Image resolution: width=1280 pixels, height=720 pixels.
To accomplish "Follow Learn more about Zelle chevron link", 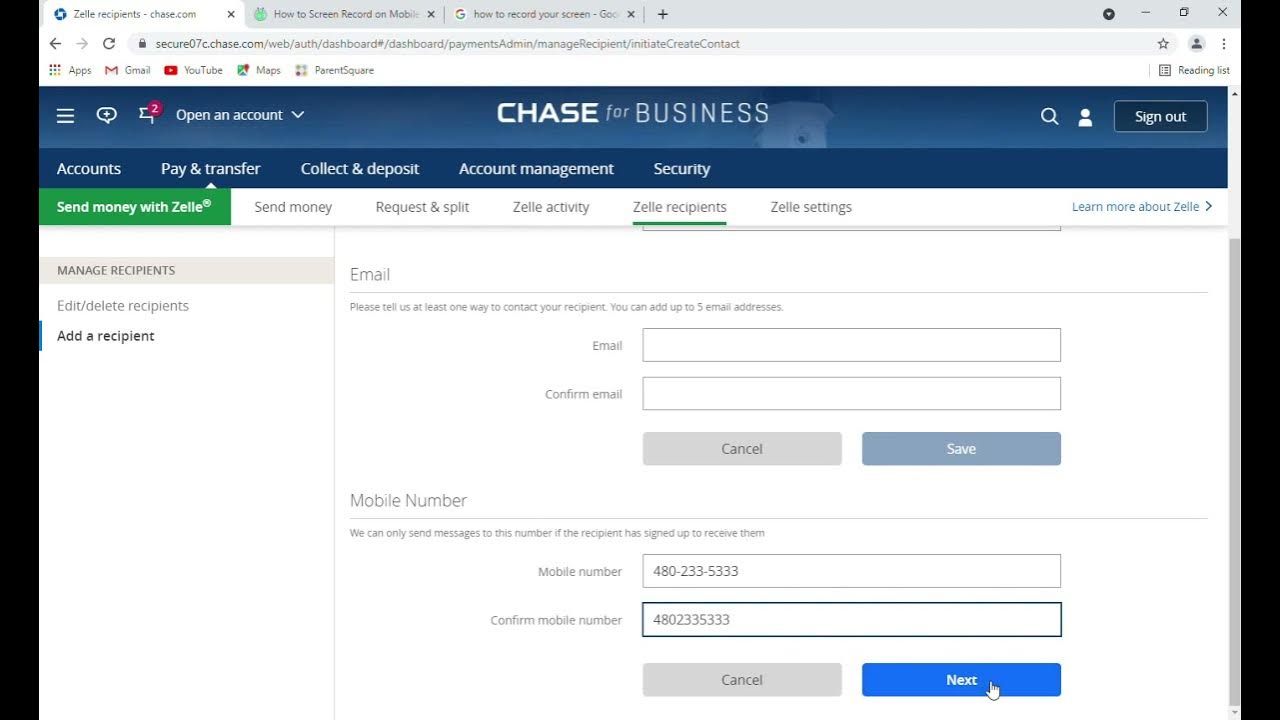I will pos(1142,207).
